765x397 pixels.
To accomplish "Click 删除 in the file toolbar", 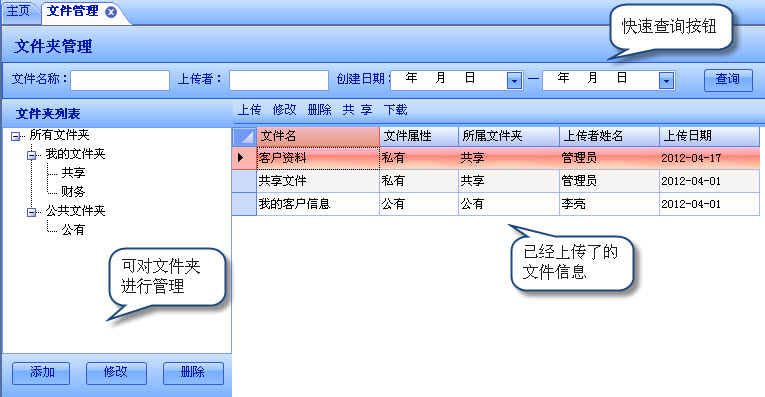I will pyautogui.click(x=320, y=110).
